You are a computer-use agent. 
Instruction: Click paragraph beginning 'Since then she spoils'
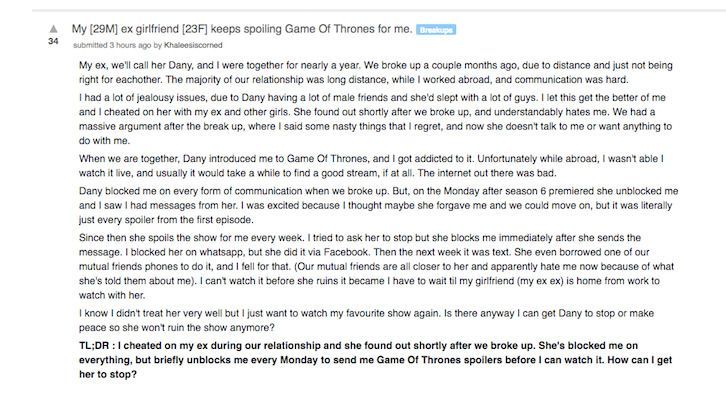pos(376,266)
